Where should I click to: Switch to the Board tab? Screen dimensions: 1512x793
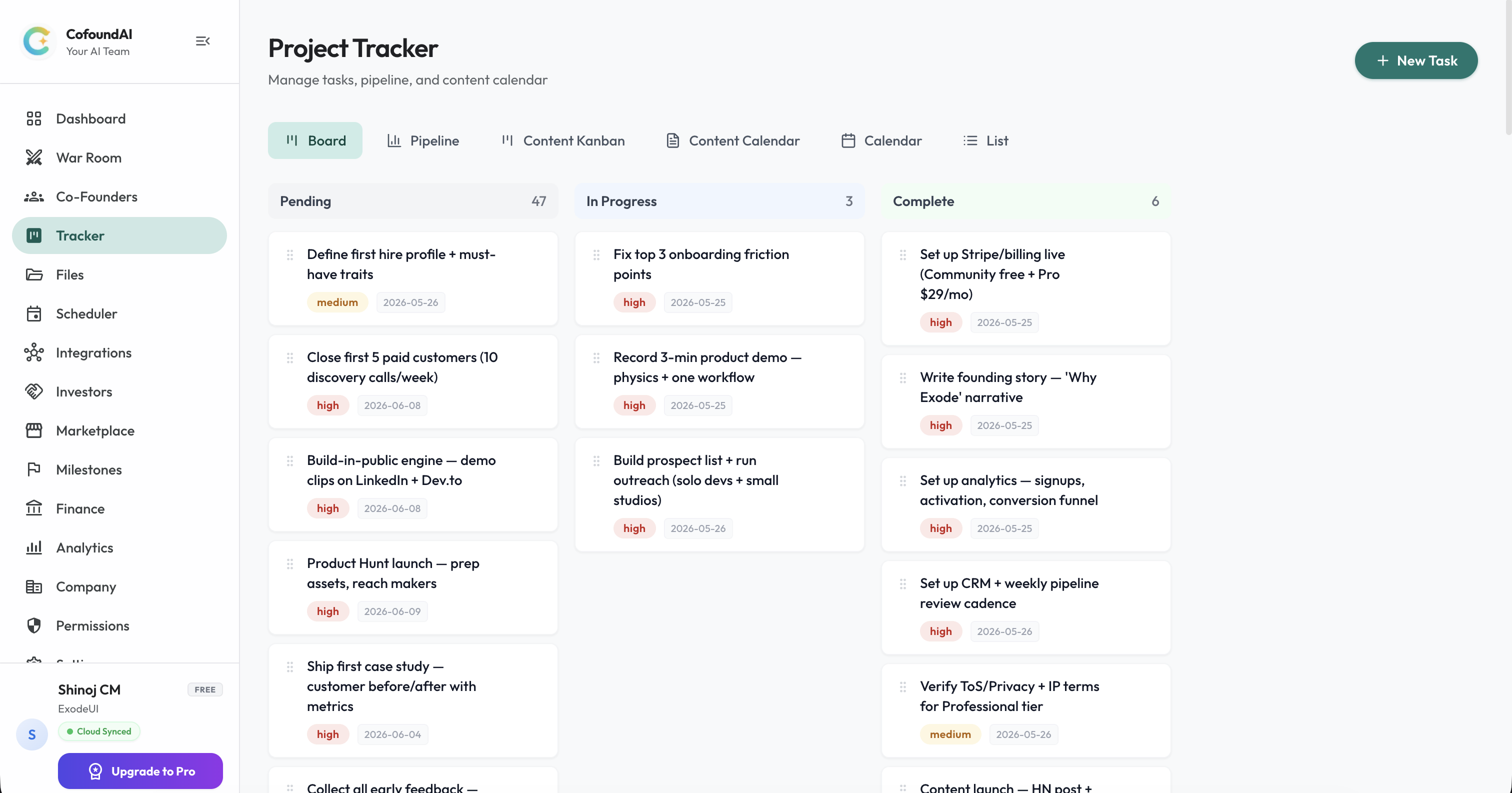pos(315,140)
